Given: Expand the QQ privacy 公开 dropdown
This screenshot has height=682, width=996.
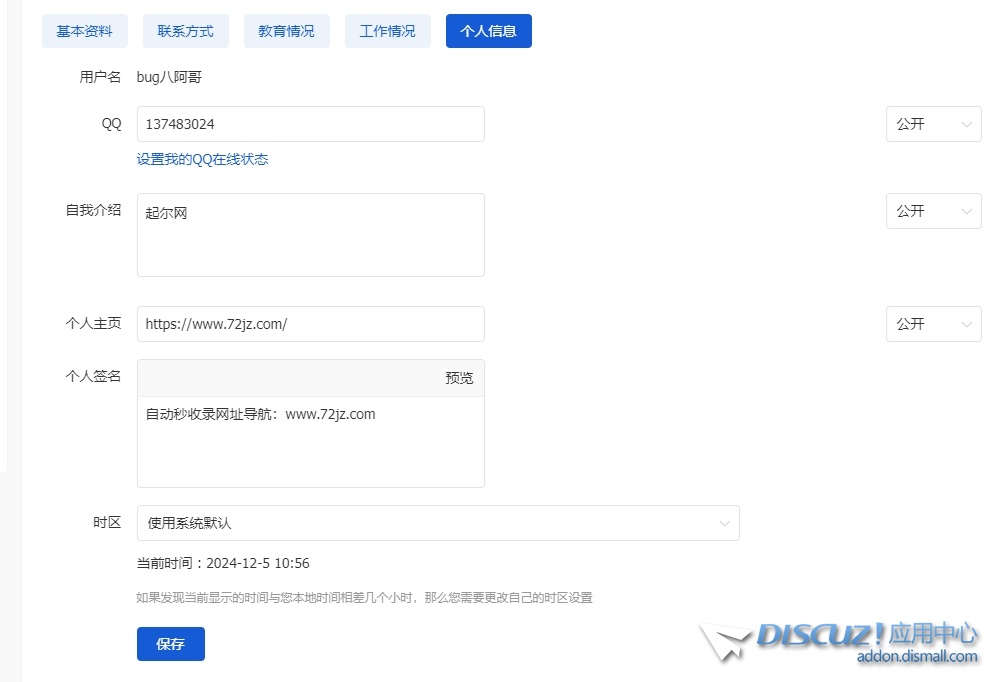Looking at the screenshot, I should (933, 124).
